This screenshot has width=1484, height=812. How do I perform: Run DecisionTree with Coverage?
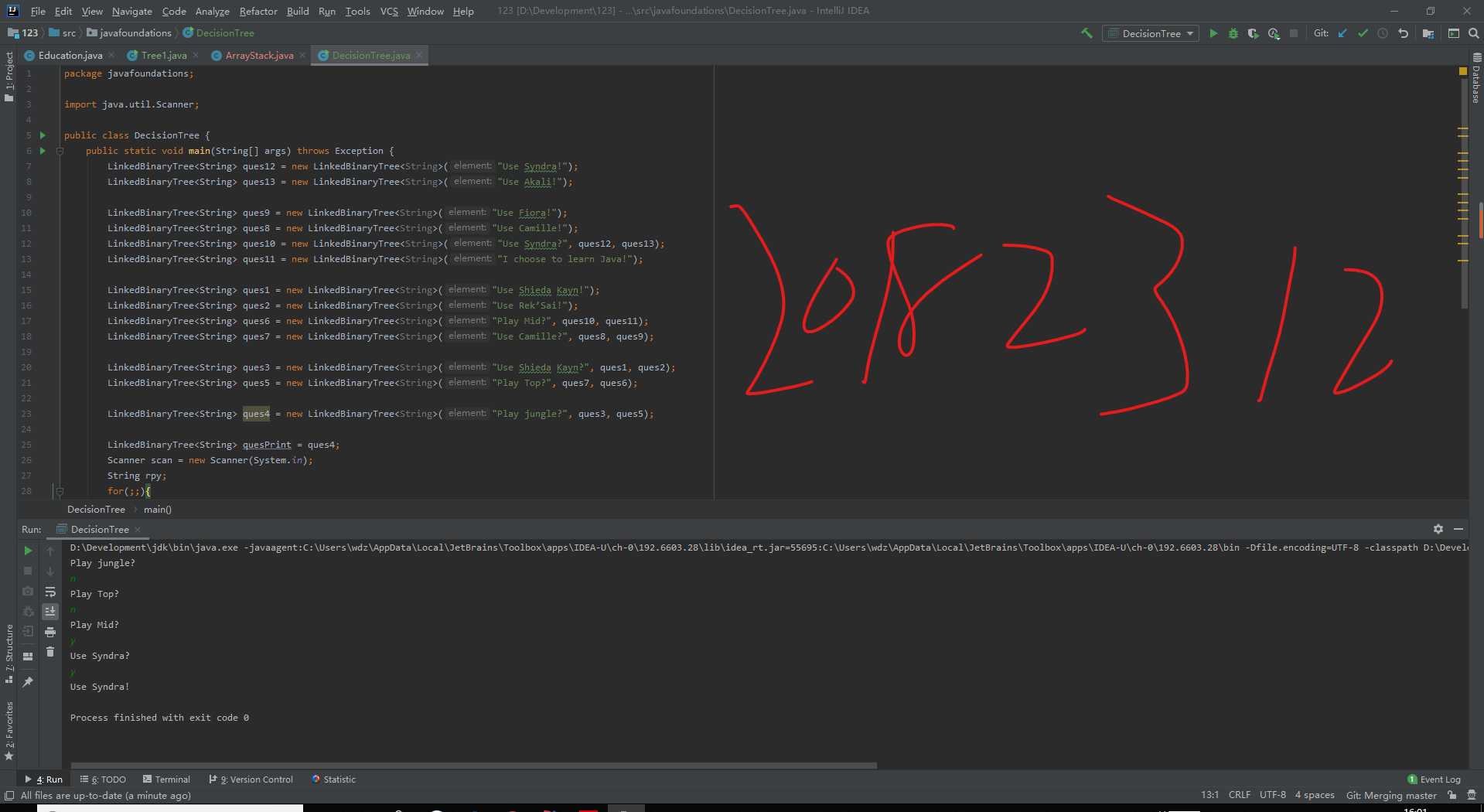[x=1254, y=33]
